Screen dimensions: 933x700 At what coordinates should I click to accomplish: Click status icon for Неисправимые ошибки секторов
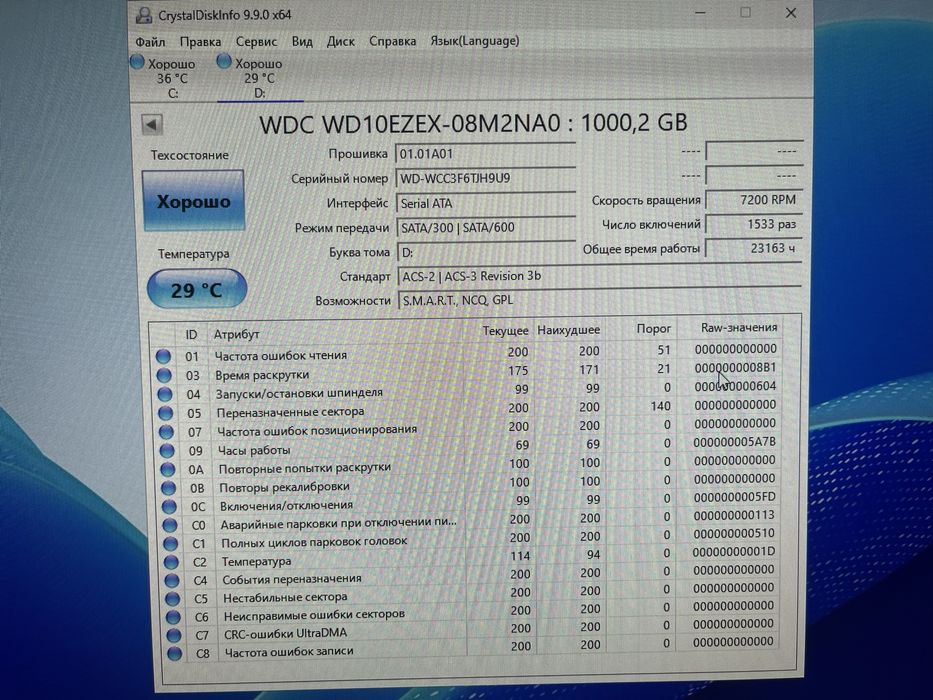173,617
